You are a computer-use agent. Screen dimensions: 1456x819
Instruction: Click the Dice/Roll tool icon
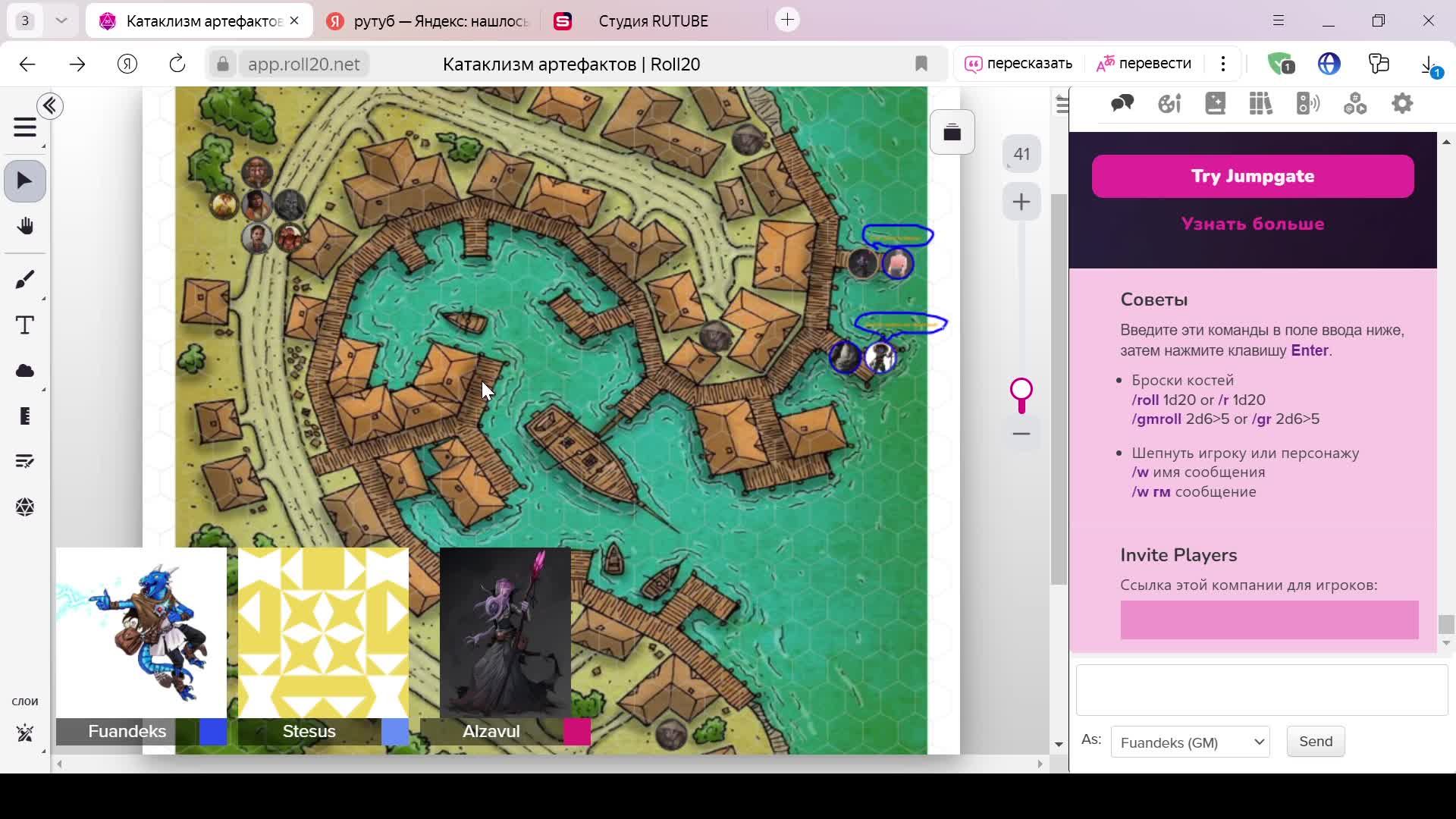tap(25, 507)
